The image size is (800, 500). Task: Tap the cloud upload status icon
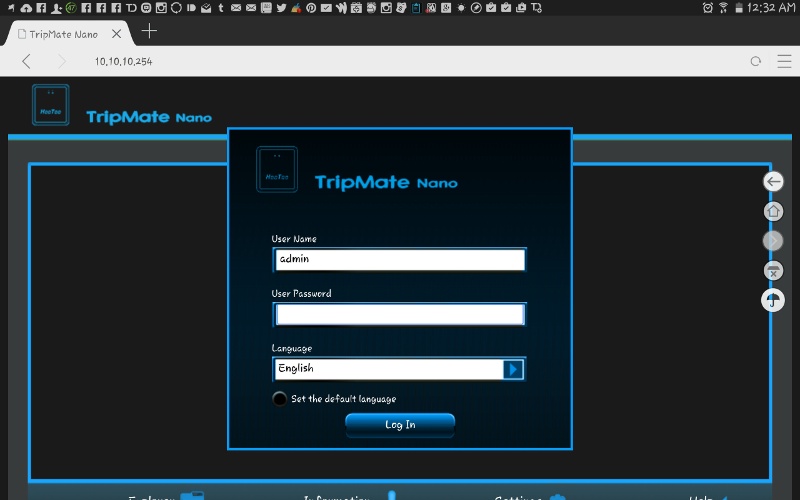coord(26,8)
